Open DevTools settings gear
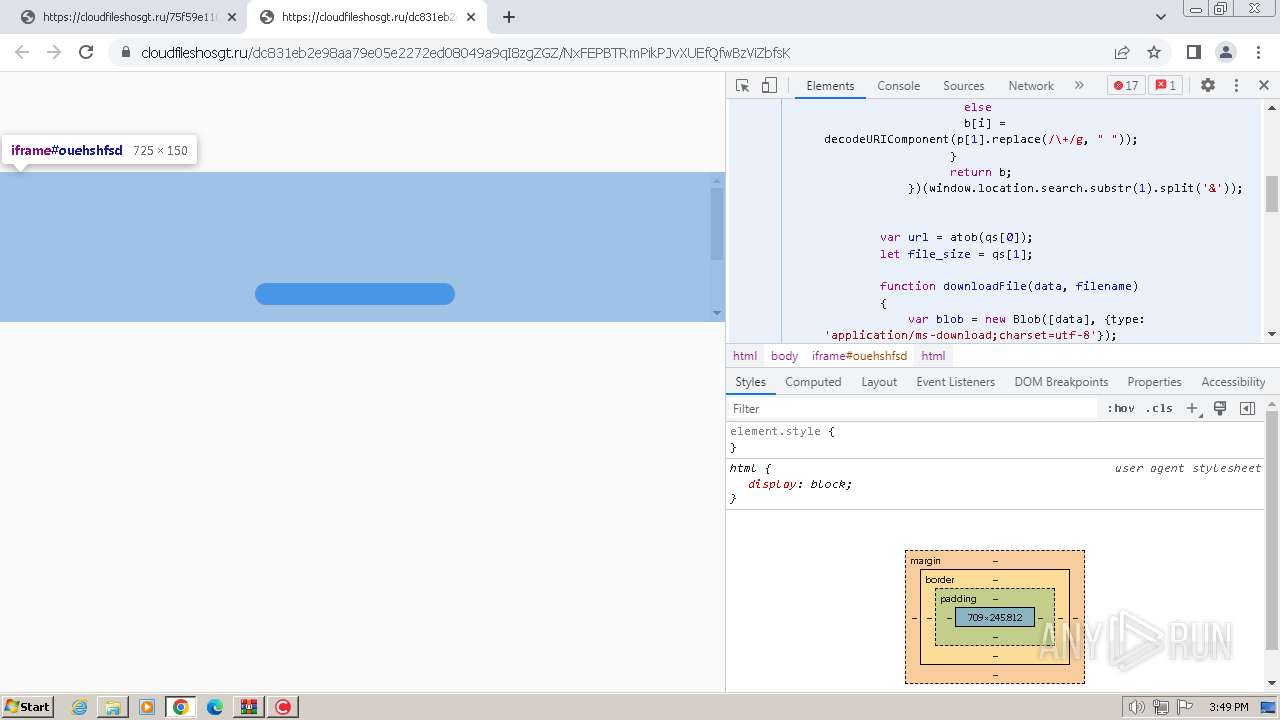This screenshot has width=1280, height=720. pos(1208,86)
